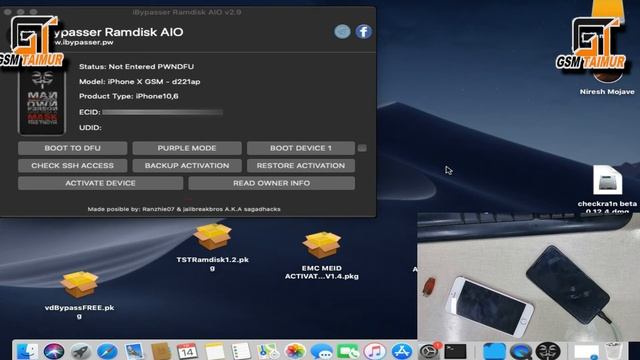Click READ OWNER INFO
Screen dimensions: 640x360
pyautogui.click(x=271, y=183)
